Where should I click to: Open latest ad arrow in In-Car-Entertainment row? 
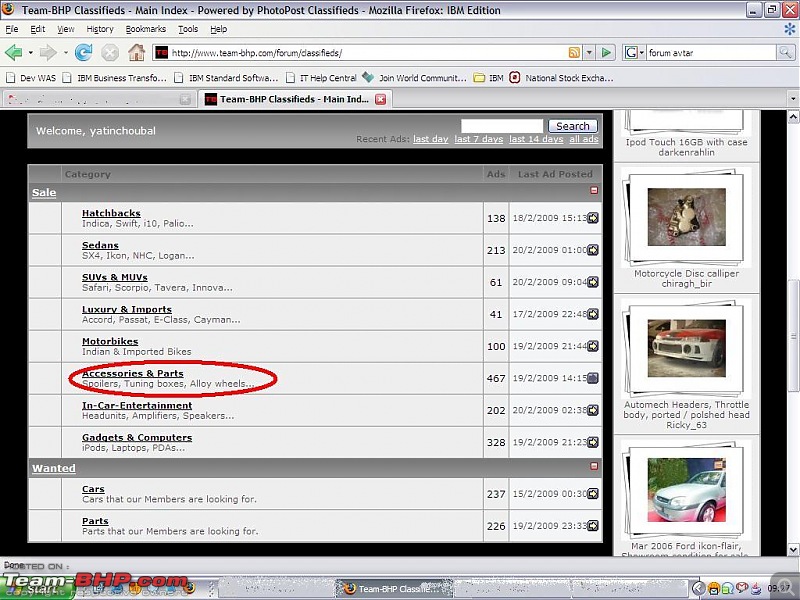coord(592,410)
